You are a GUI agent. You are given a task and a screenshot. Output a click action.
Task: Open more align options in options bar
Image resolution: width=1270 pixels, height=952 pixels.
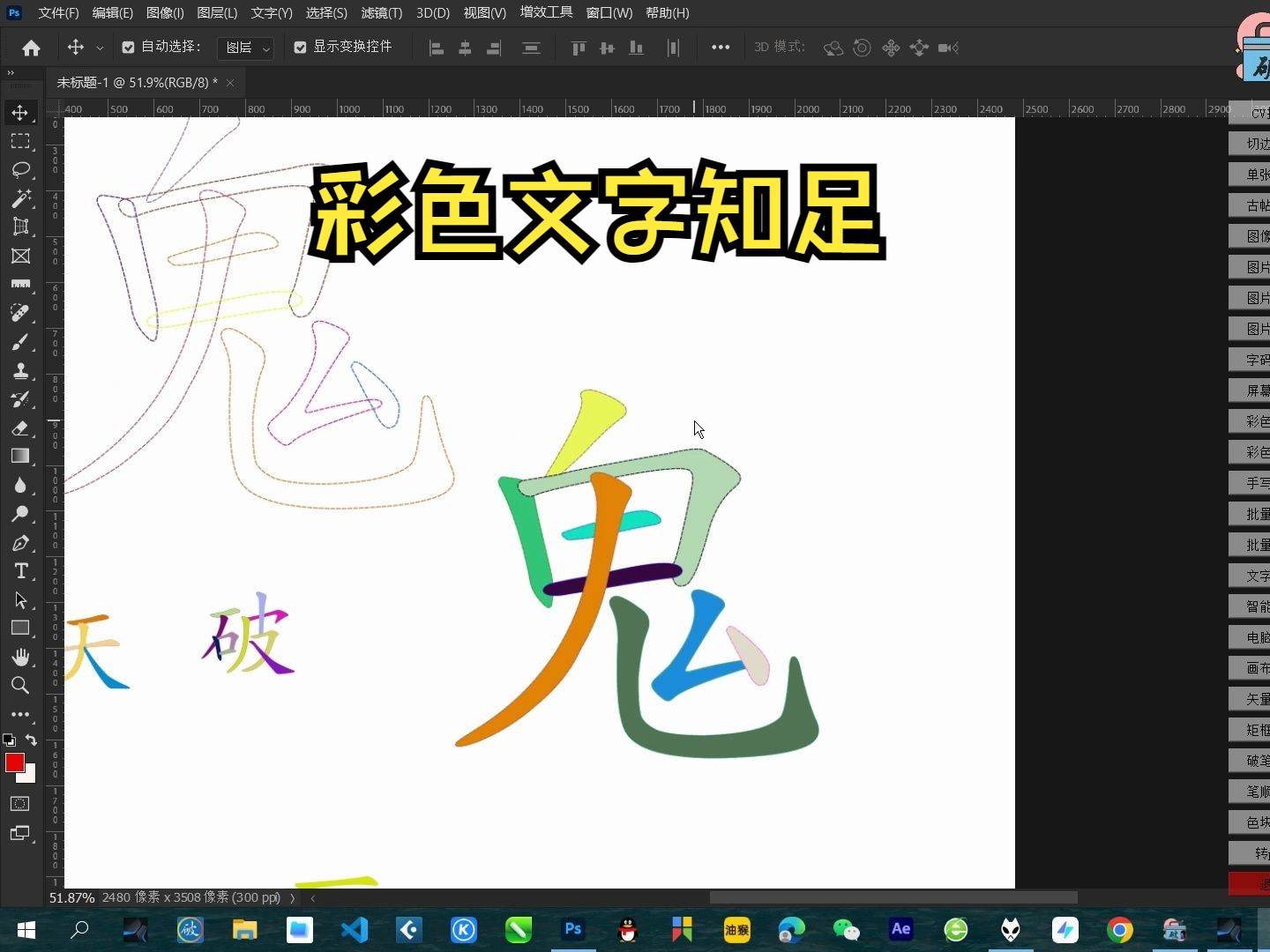[x=721, y=48]
